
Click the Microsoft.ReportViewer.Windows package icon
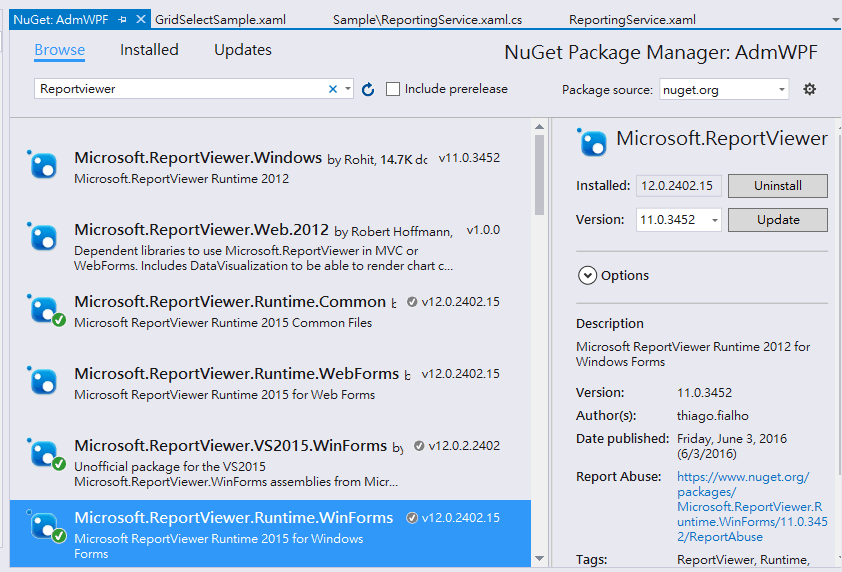pyautogui.click(x=43, y=165)
